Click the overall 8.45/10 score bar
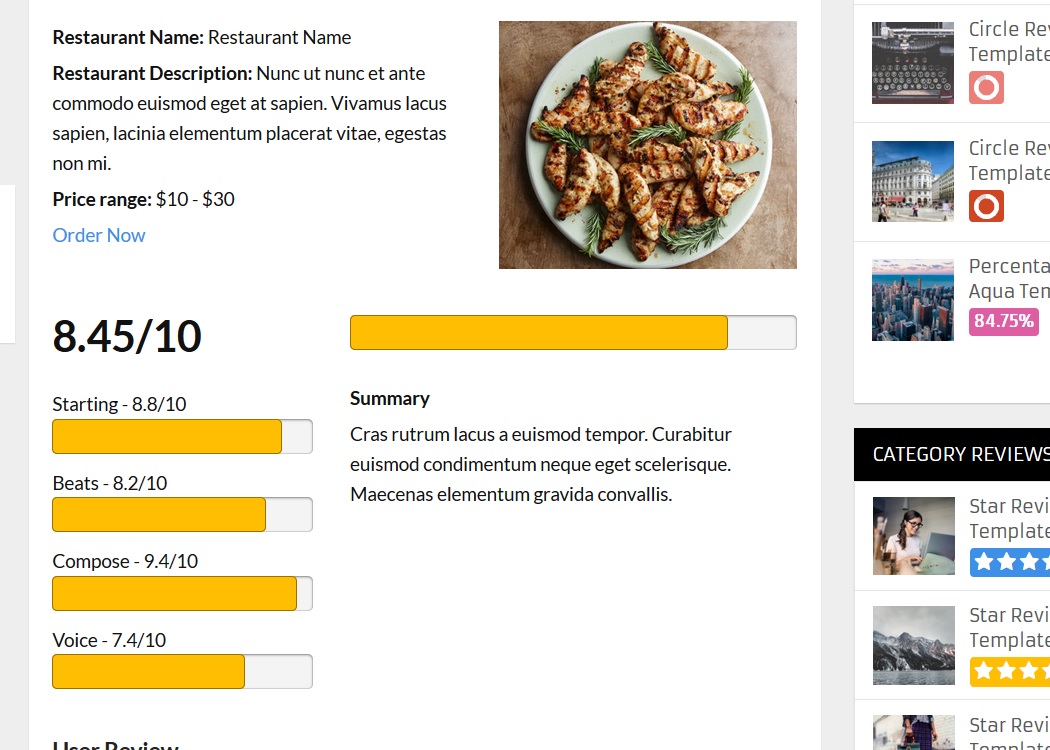This screenshot has width=1050, height=750. [x=573, y=333]
